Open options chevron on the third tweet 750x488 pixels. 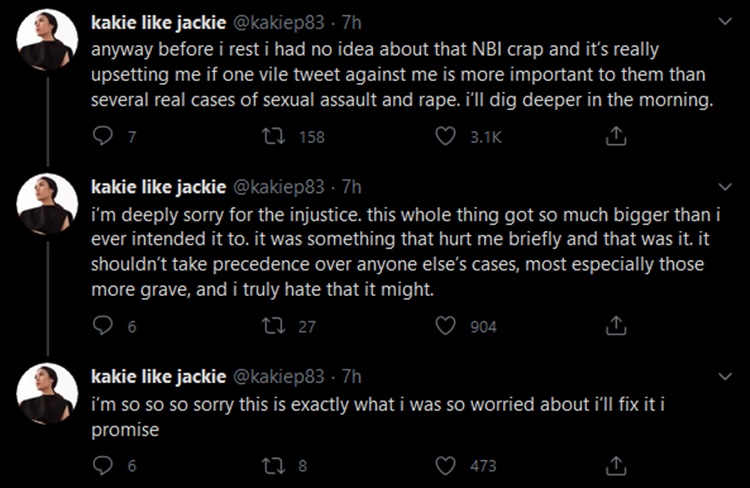pos(726,377)
